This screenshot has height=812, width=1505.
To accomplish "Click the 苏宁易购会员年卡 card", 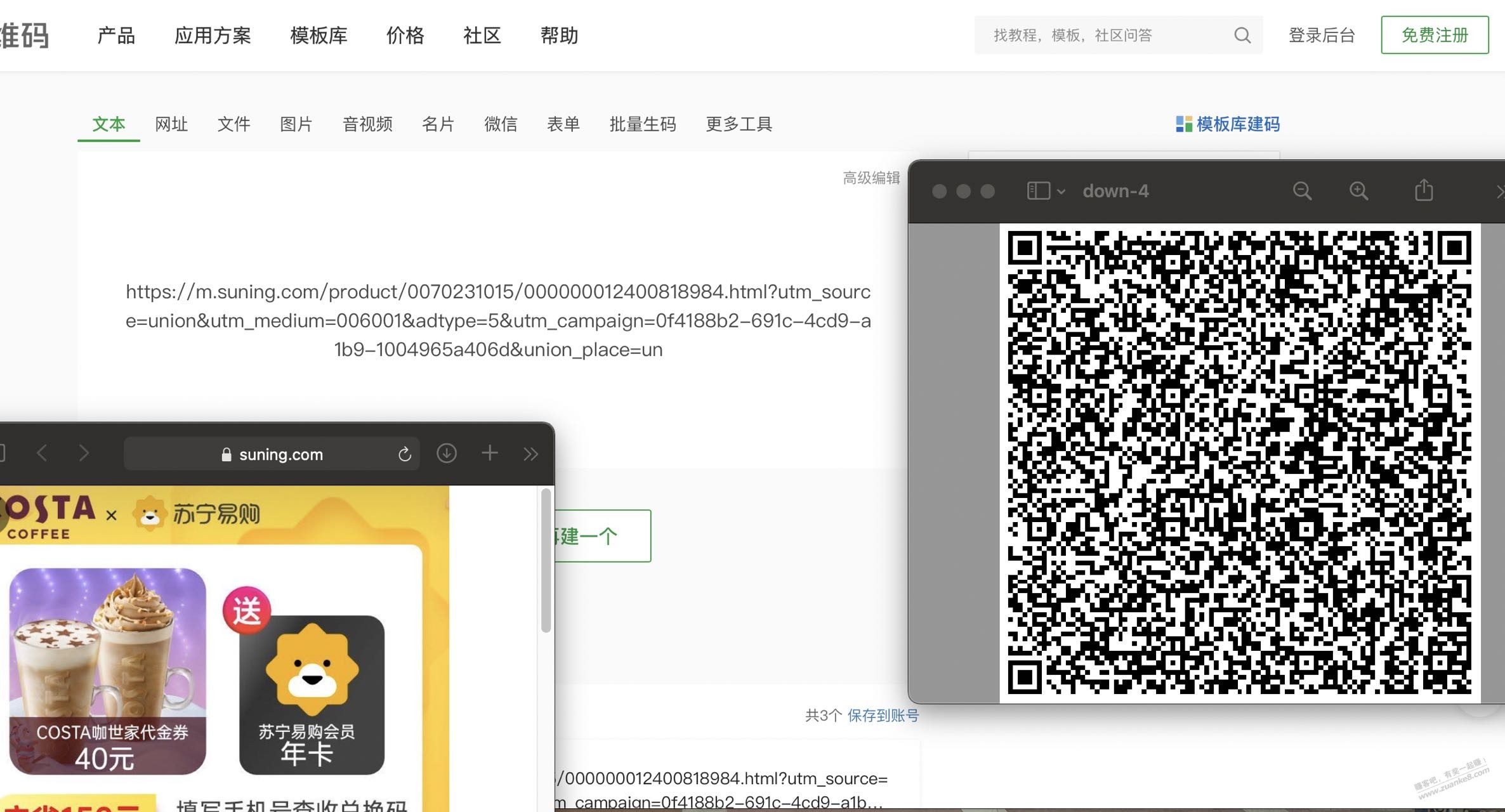I will tap(312, 695).
